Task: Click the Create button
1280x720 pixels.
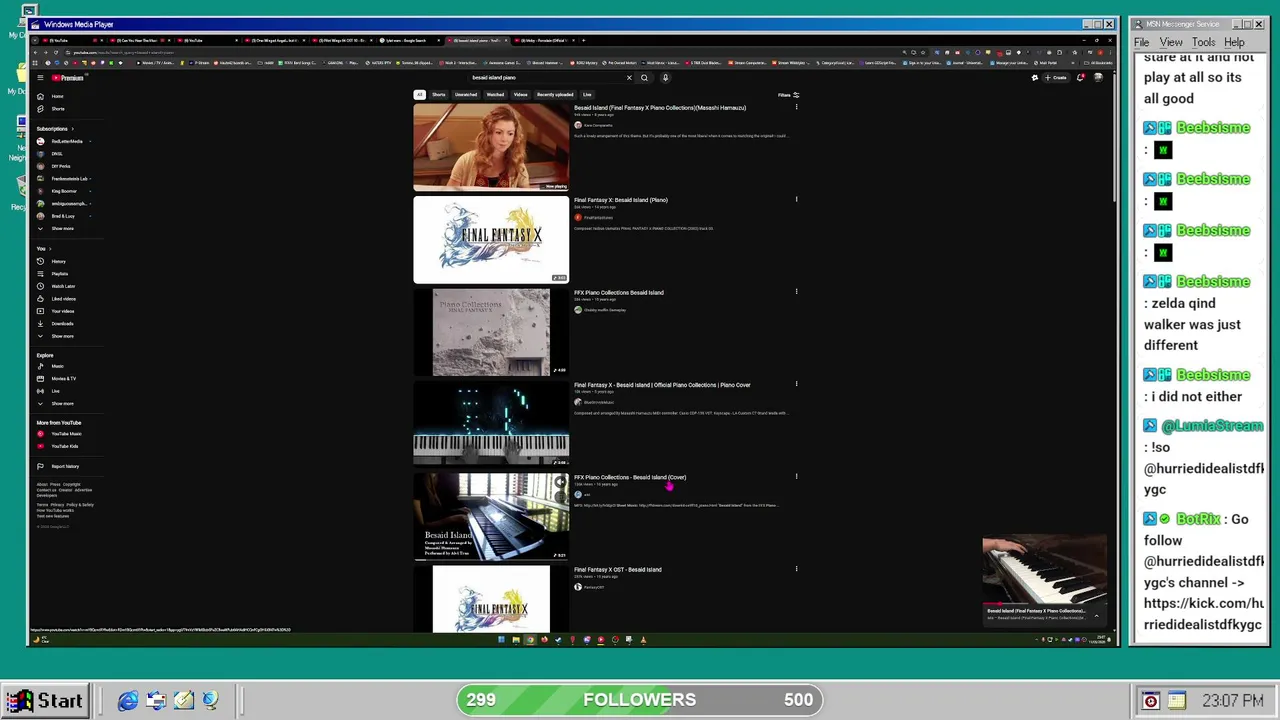Action: [x=1056, y=77]
